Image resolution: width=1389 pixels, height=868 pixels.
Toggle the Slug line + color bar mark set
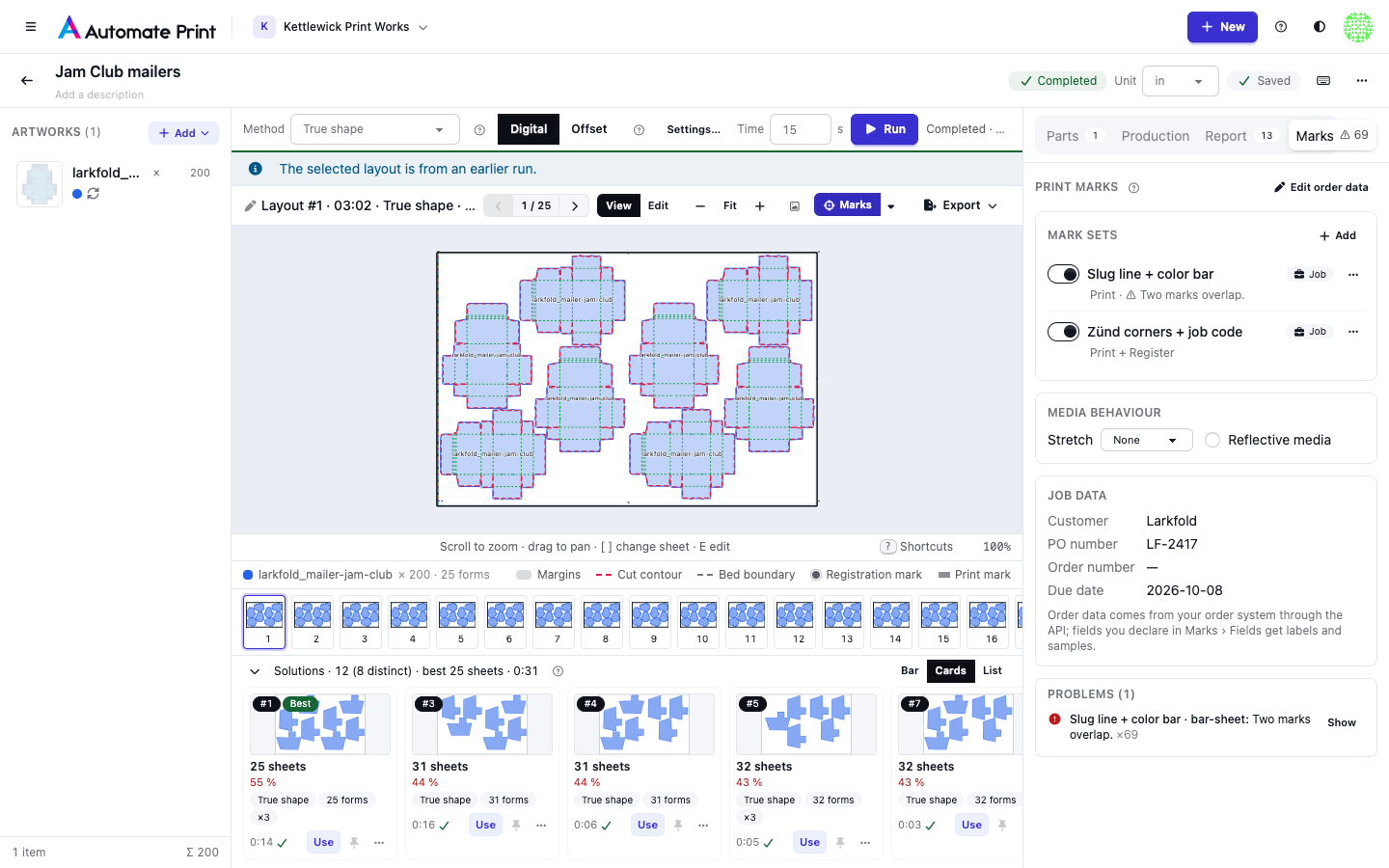tap(1064, 275)
